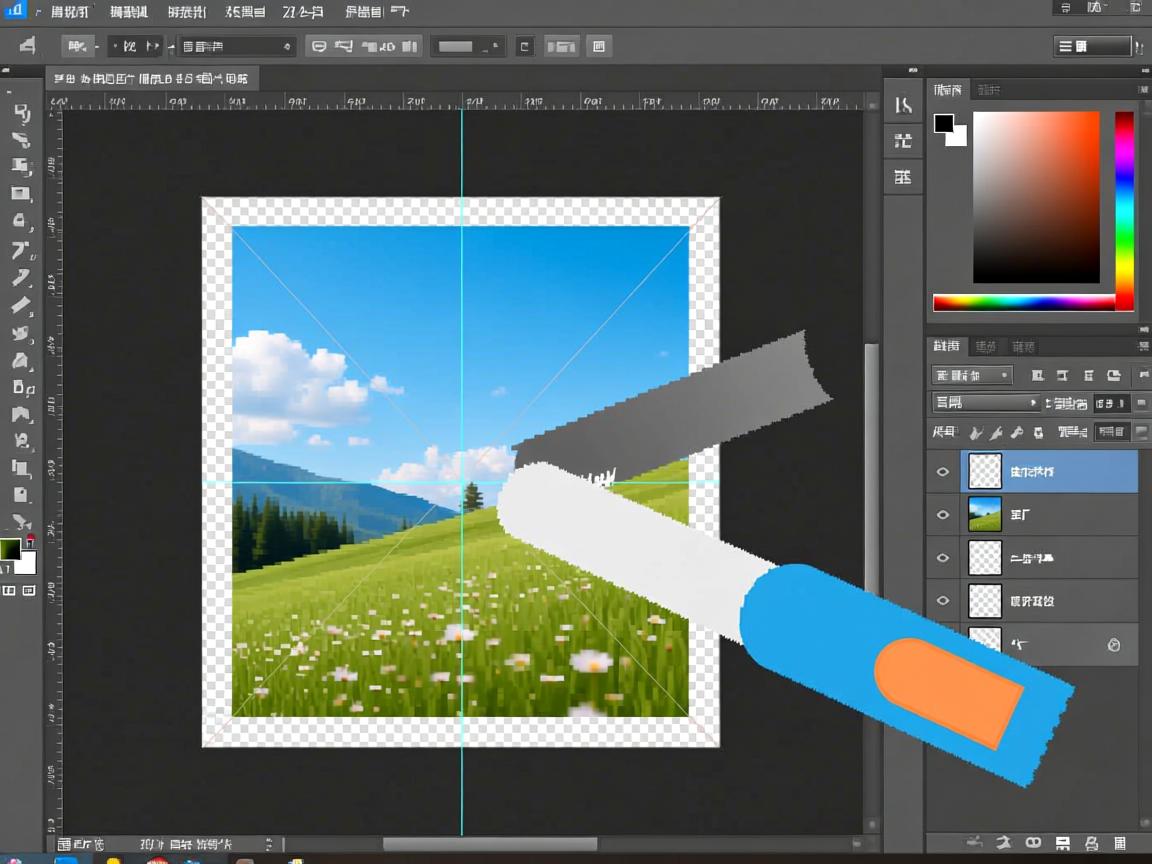Click the lock icon on the bottom layer

pos(1114,645)
